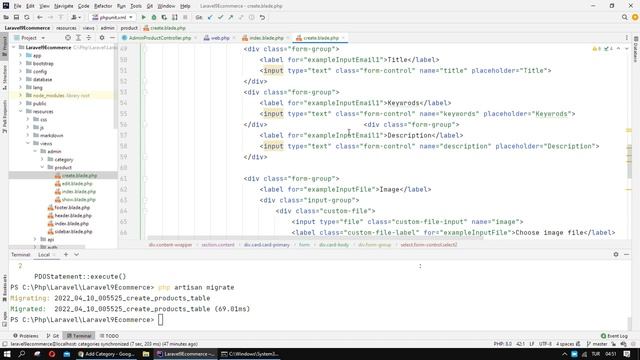Click the Search Everywhere magnifier icon
Viewport: 640px width, 360px height.
pos(624,18)
